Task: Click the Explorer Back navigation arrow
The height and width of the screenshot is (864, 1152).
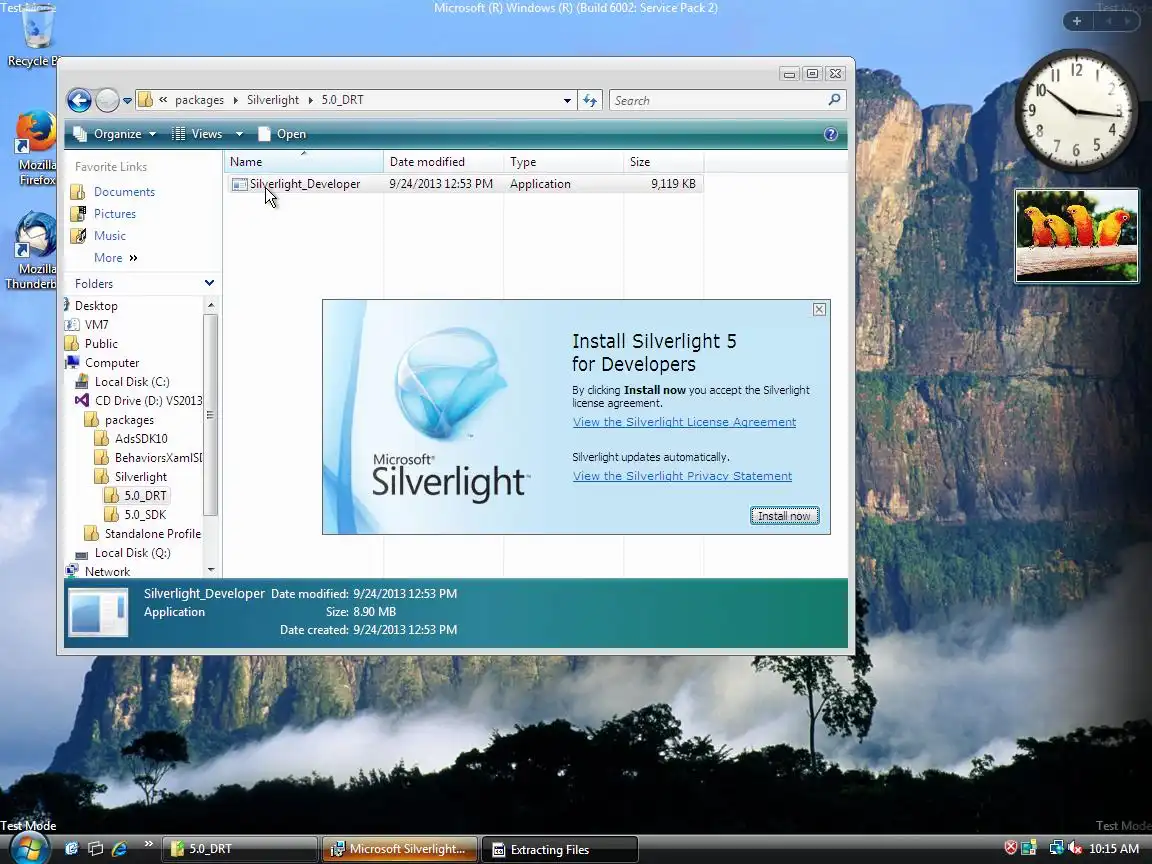Action: point(79,100)
